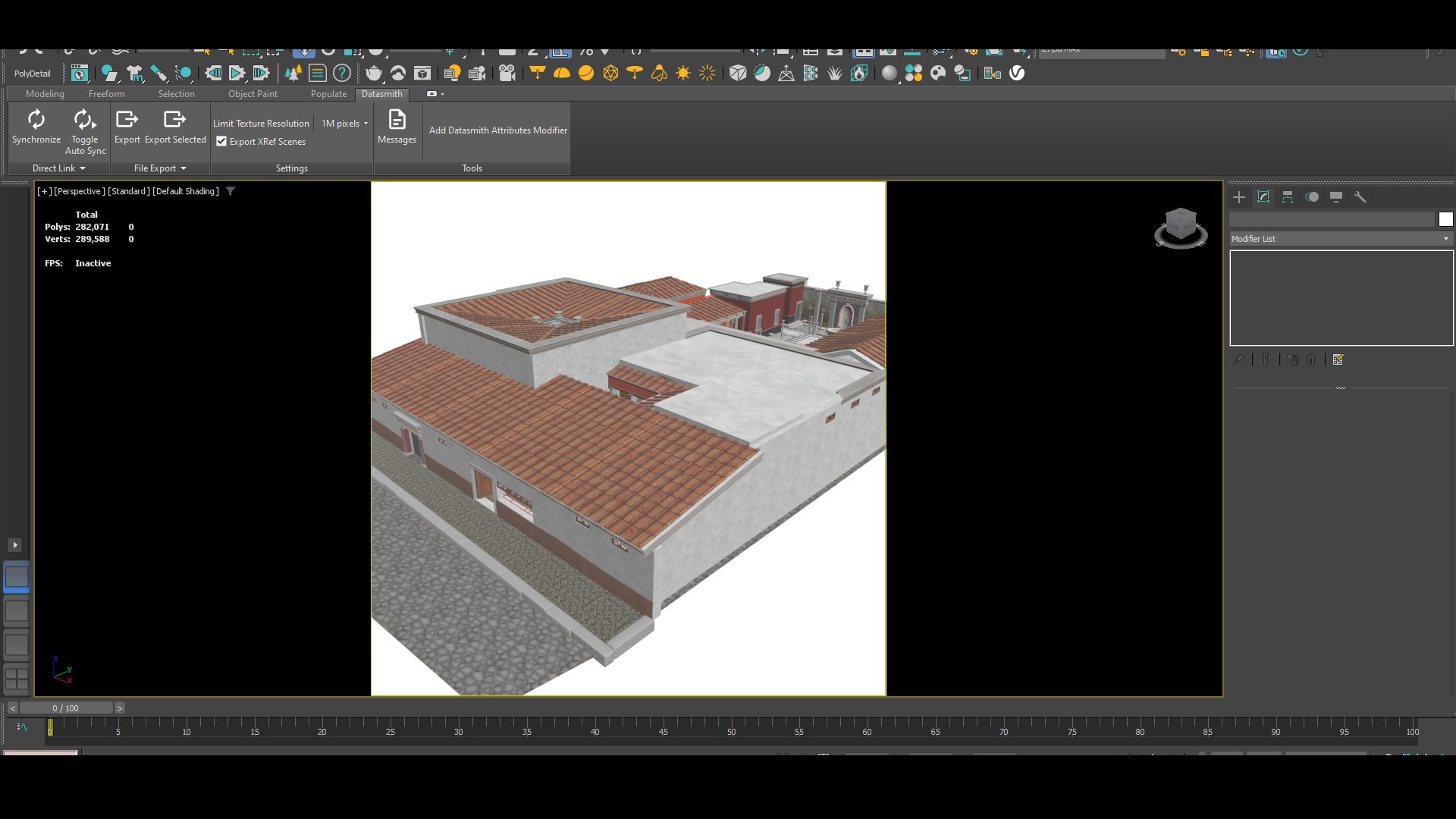Click the configure modifier sets icon
The width and height of the screenshot is (1456, 819).
click(x=1338, y=359)
